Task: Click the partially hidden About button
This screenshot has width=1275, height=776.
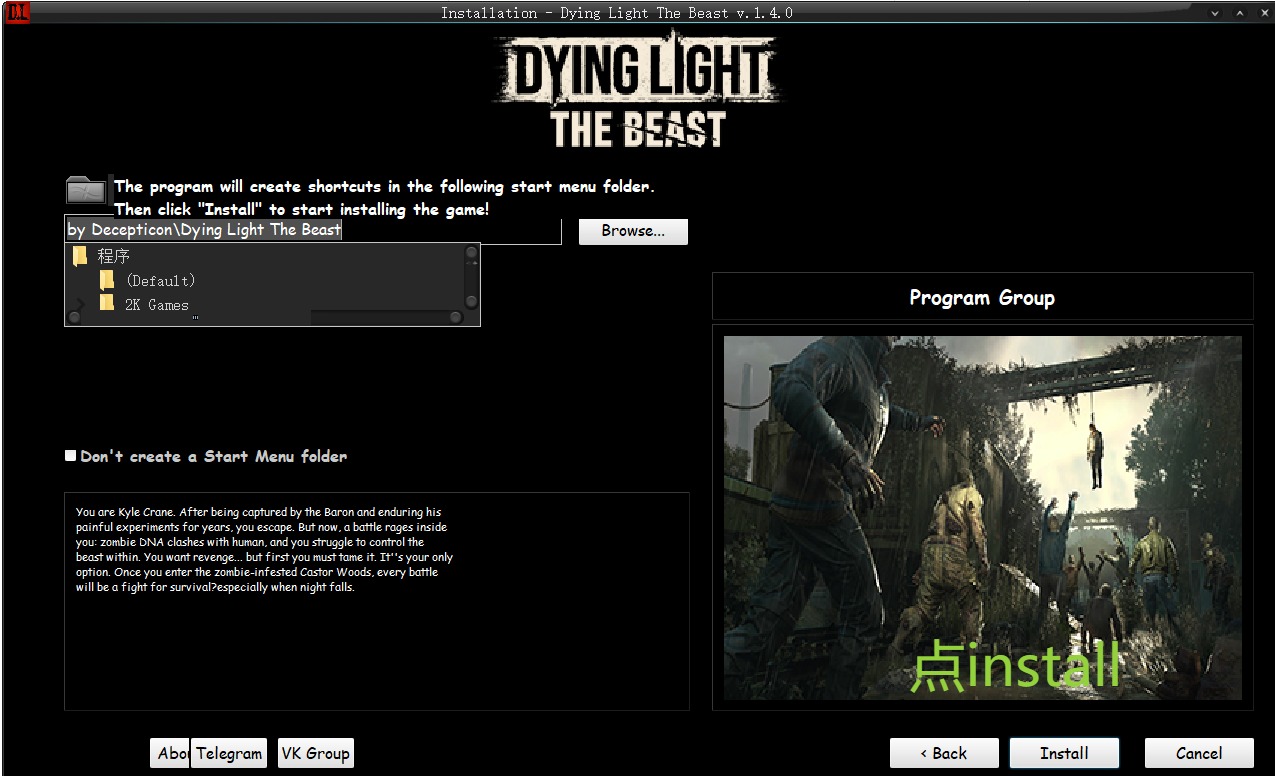Action: 171,753
